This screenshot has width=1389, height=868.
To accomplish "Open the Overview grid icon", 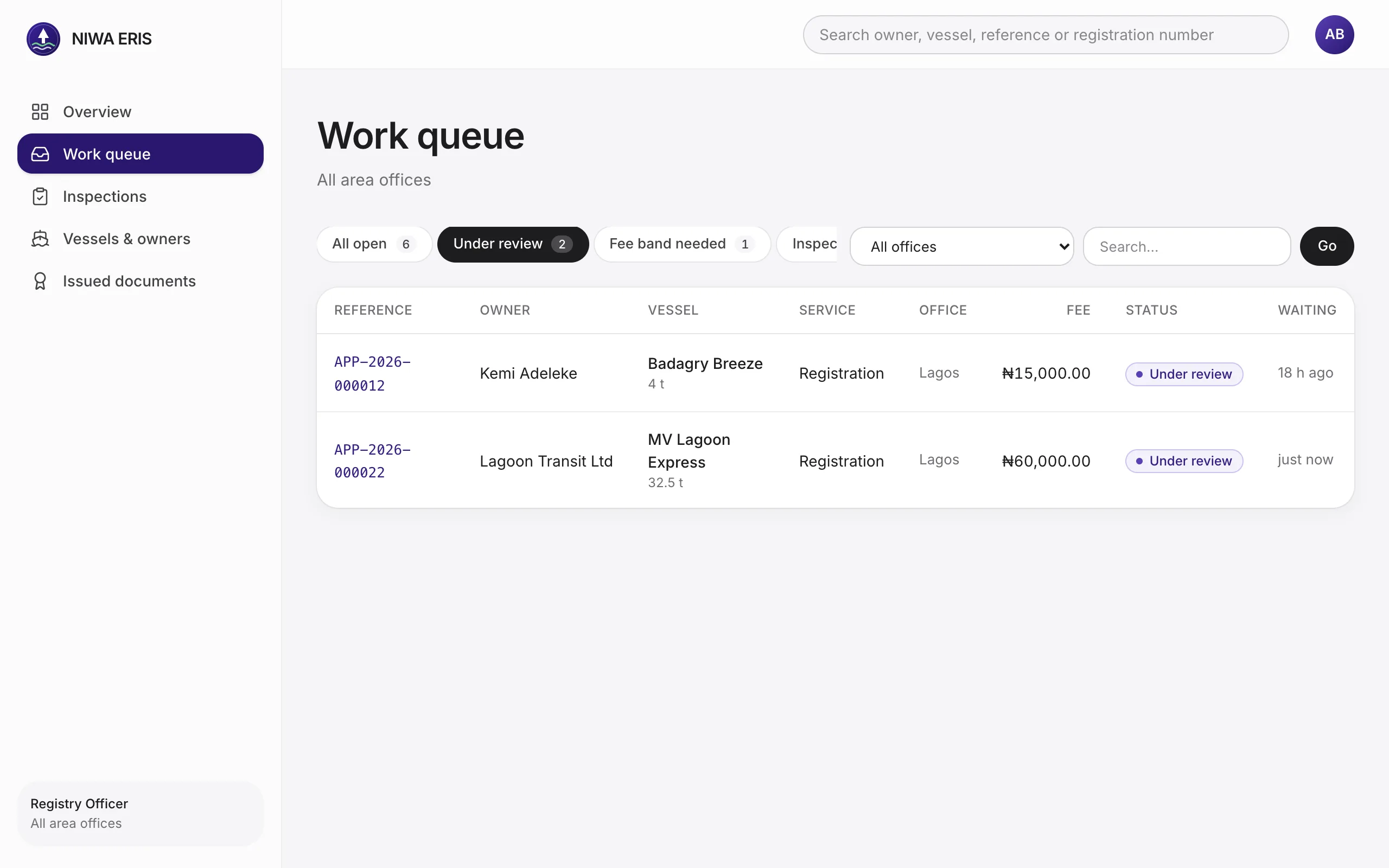I will click(x=40, y=111).
